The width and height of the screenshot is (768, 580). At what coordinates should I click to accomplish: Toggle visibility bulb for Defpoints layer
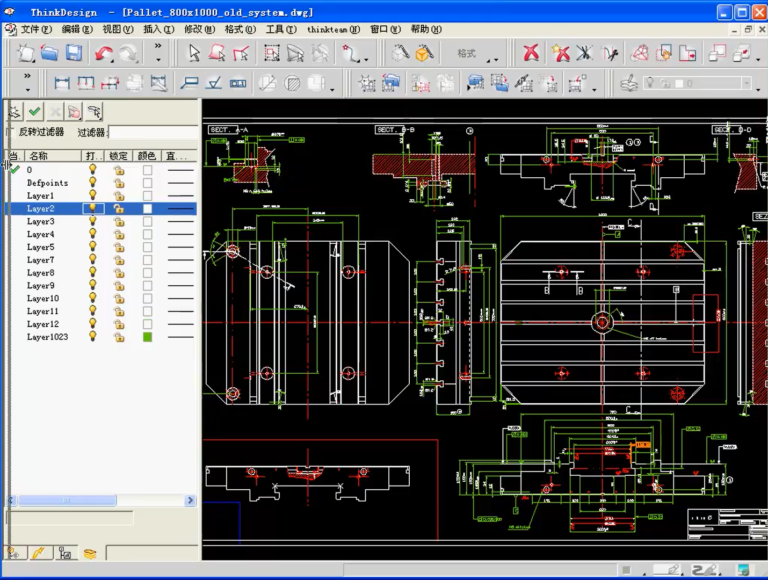point(92,183)
